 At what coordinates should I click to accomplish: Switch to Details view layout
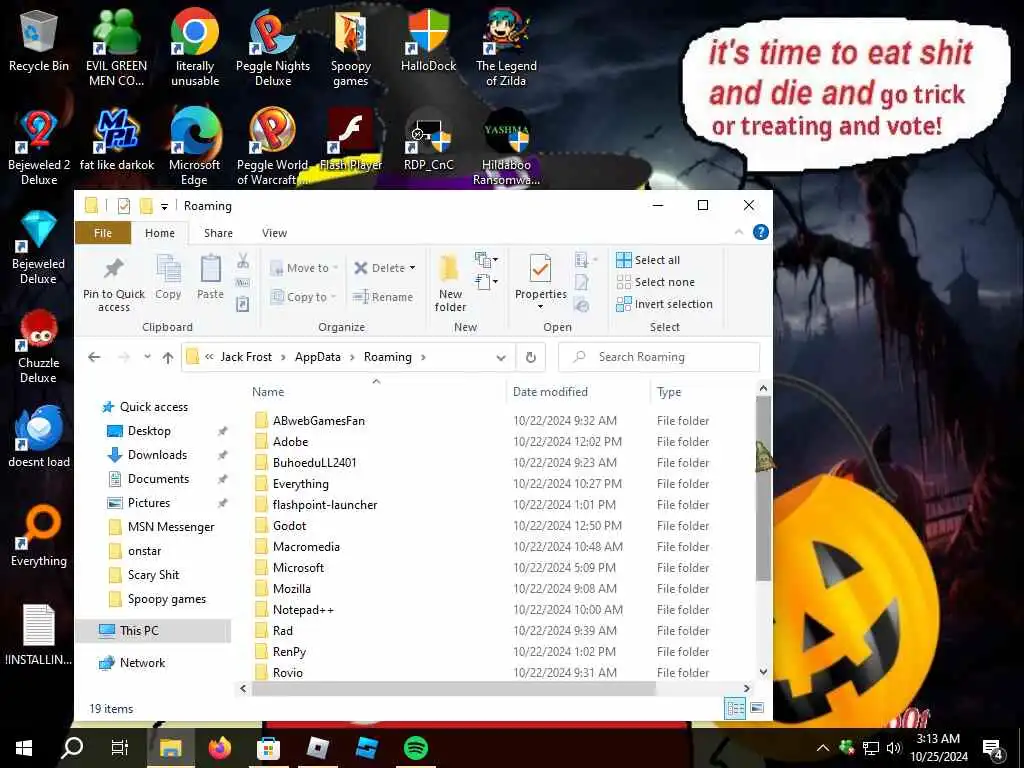point(735,709)
